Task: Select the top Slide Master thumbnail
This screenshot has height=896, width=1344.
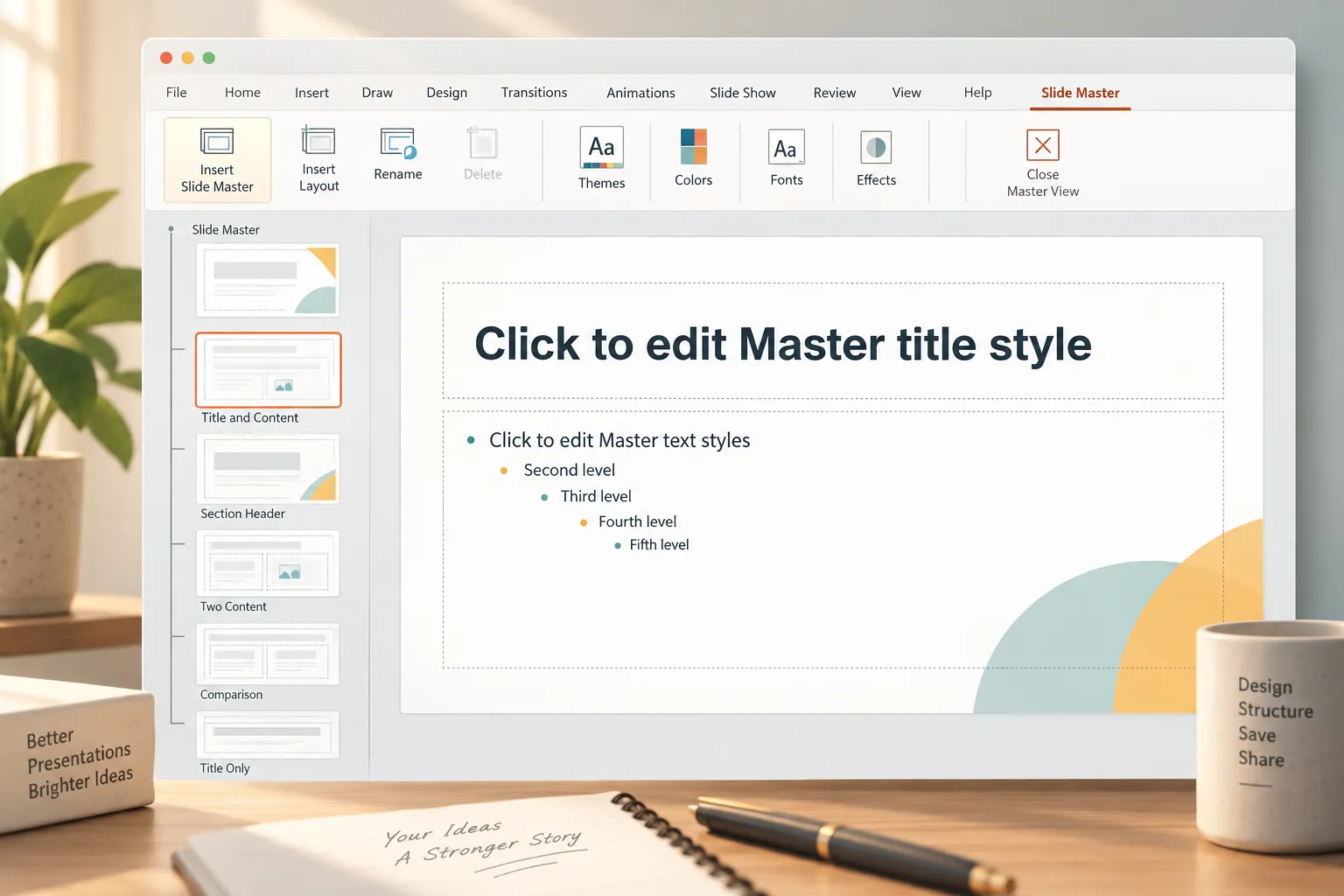Action: (268, 280)
